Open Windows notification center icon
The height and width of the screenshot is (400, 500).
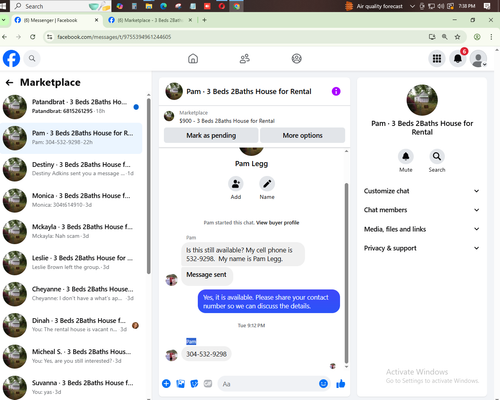[487, 6]
